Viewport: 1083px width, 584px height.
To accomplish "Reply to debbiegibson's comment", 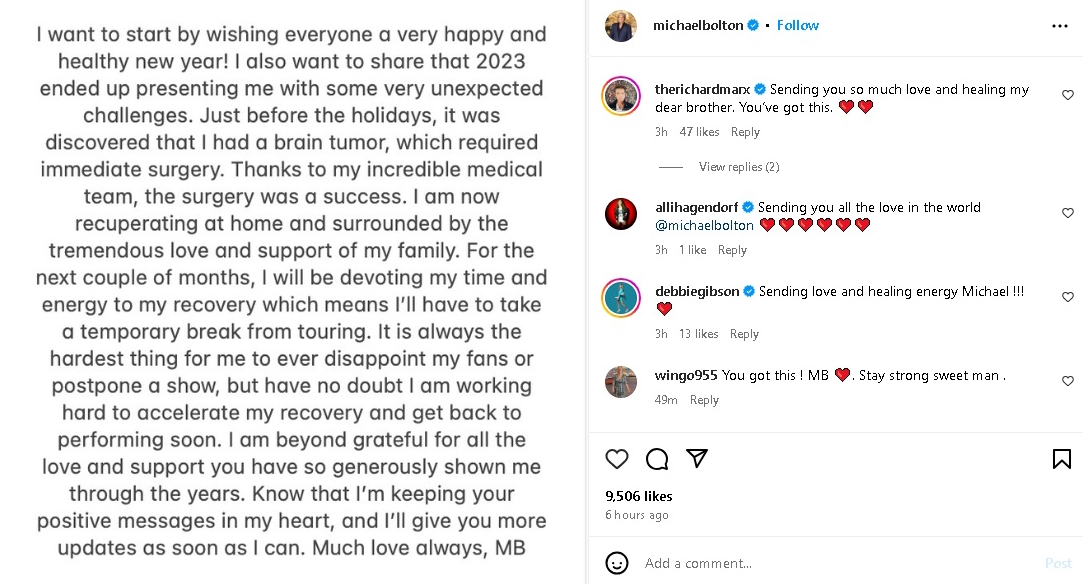I will pos(744,334).
